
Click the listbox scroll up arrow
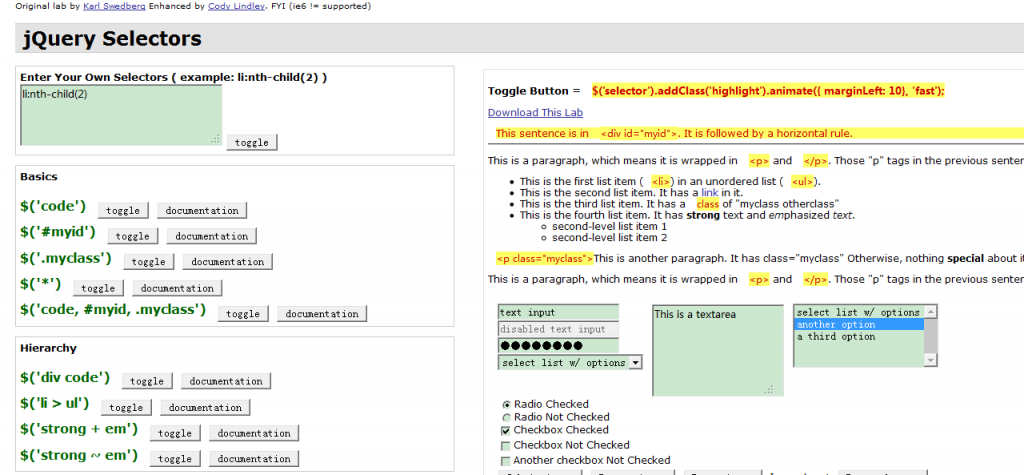click(931, 312)
